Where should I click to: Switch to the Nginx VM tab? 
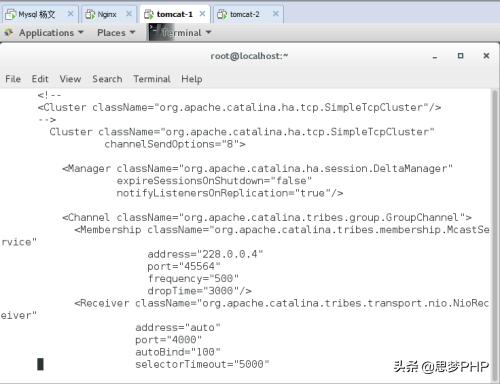(x=108, y=14)
